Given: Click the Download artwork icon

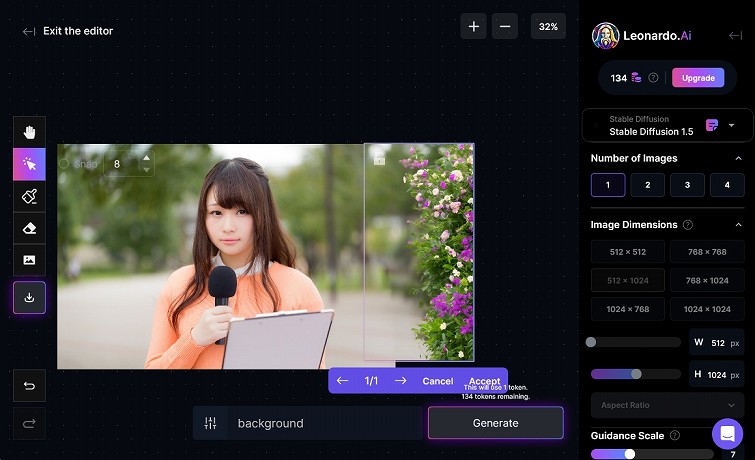Looking at the screenshot, I should tap(29, 297).
